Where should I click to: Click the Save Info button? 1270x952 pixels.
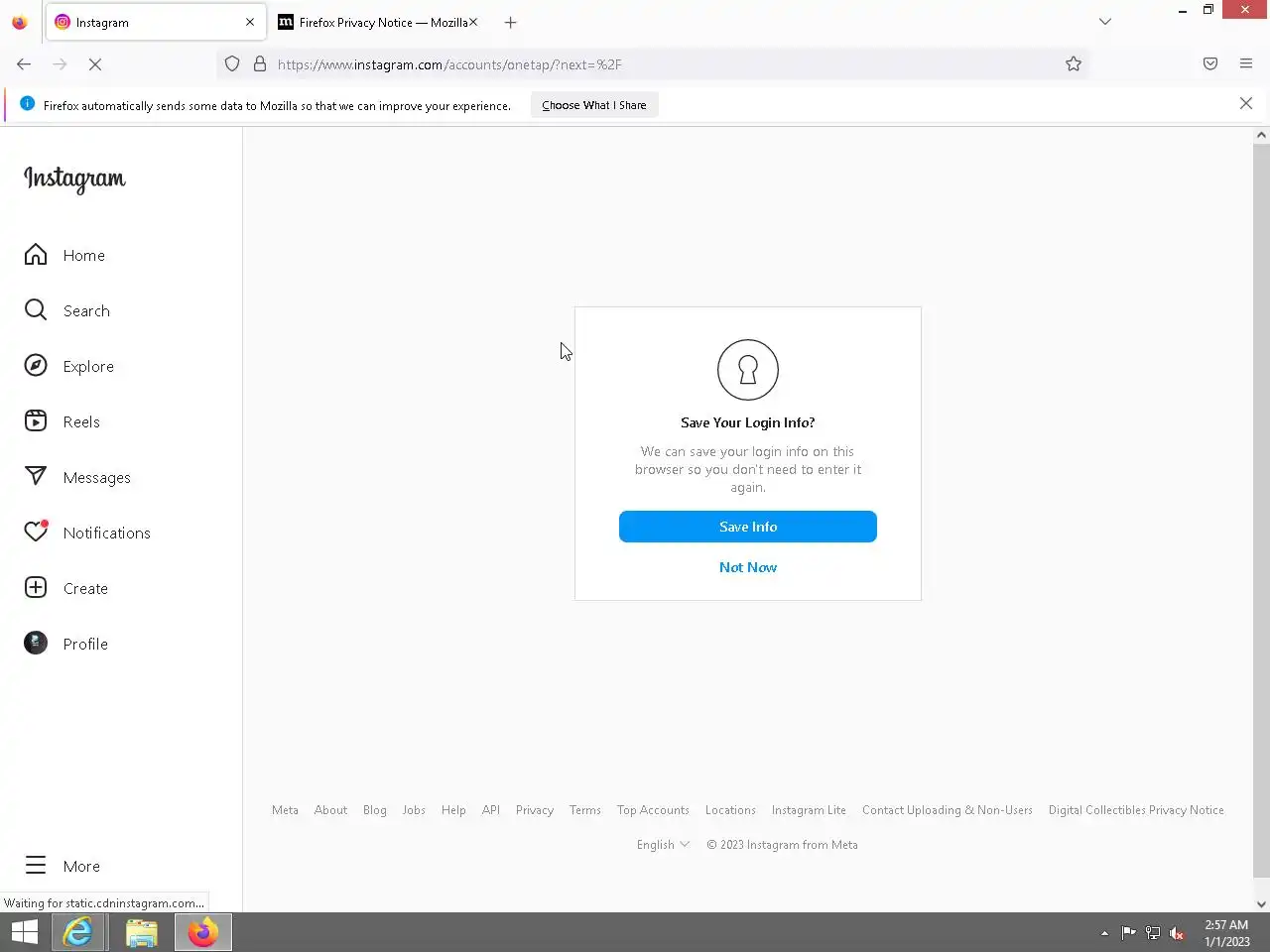coord(748,527)
